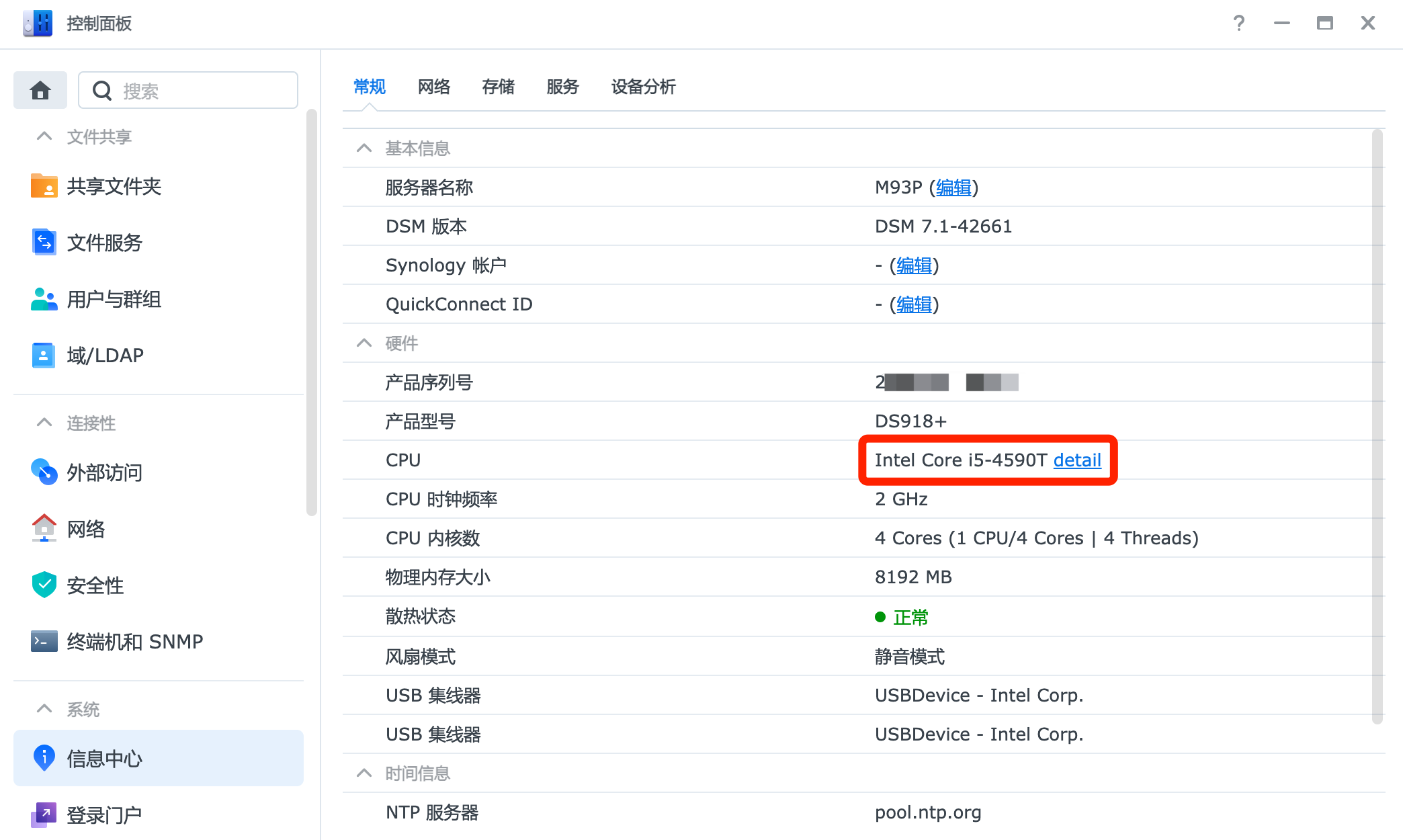Edit the Synology 帐户 link
1403x840 pixels.
tap(915, 265)
